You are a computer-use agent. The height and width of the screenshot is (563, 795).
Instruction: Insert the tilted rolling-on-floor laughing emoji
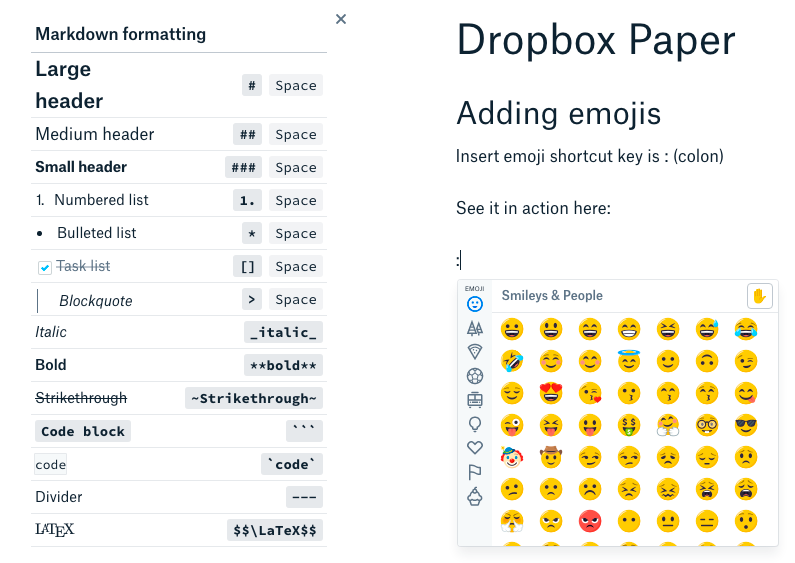pyautogui.click(x=512, y=361)
